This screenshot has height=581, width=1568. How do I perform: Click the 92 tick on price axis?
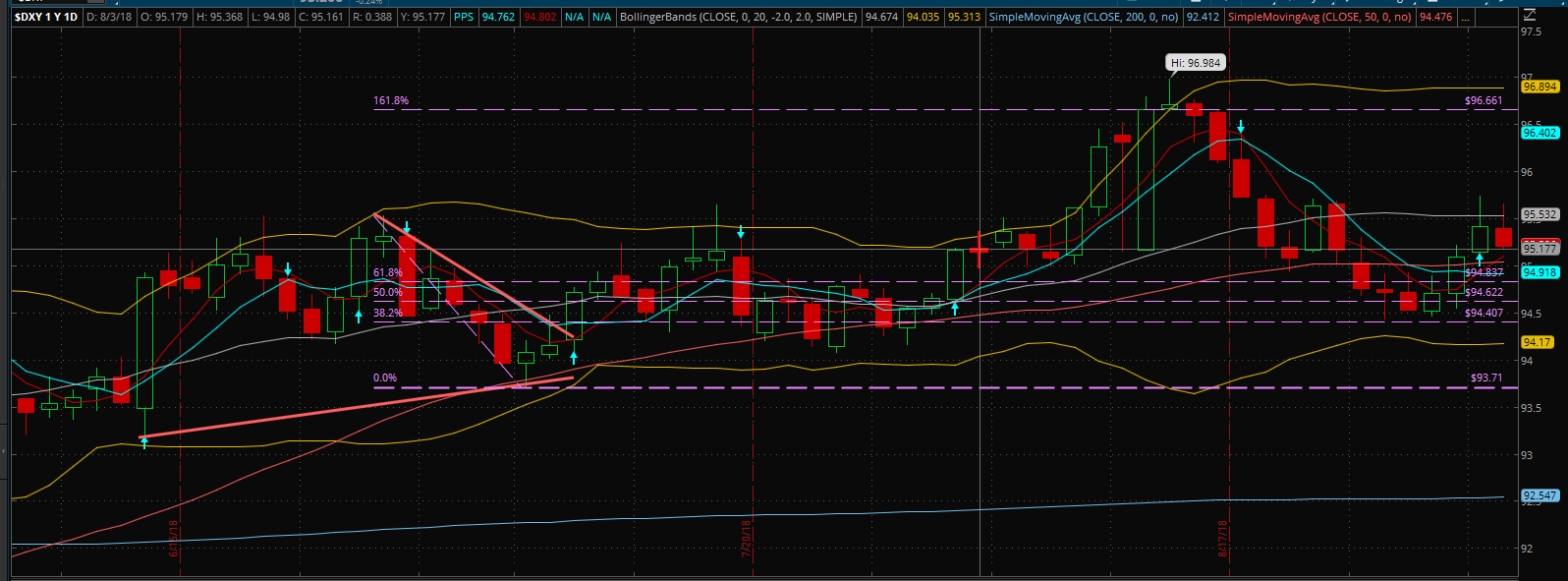[1526, 549]
